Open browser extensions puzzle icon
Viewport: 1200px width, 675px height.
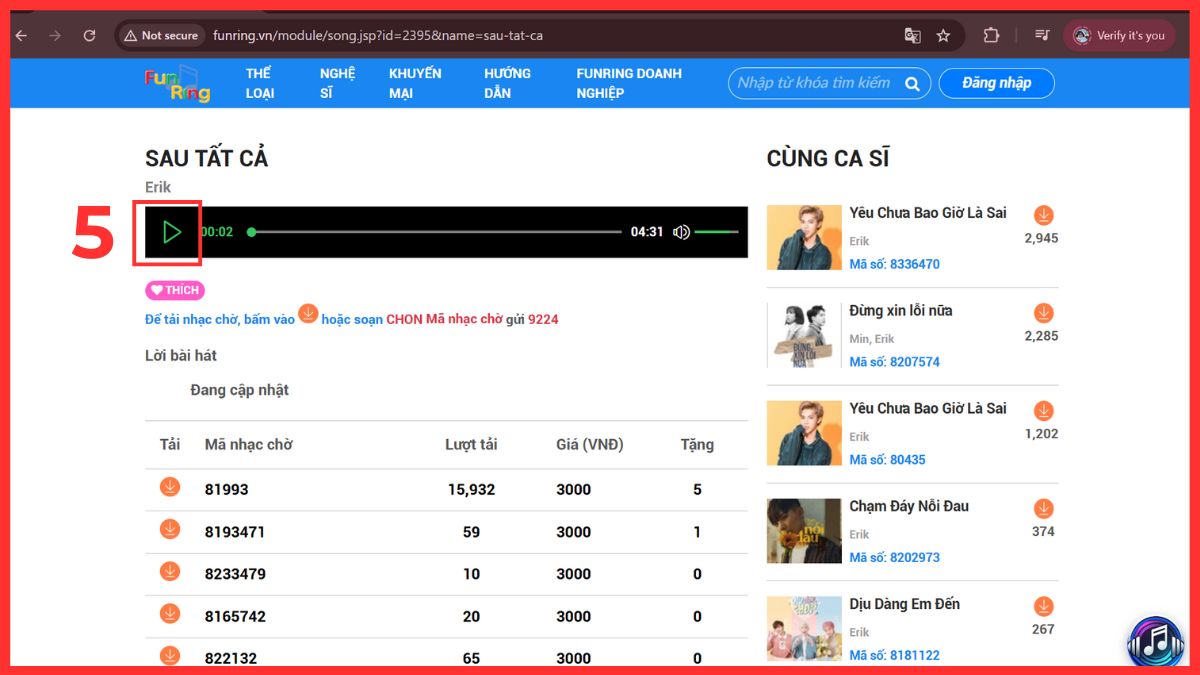tap(991, 35)
